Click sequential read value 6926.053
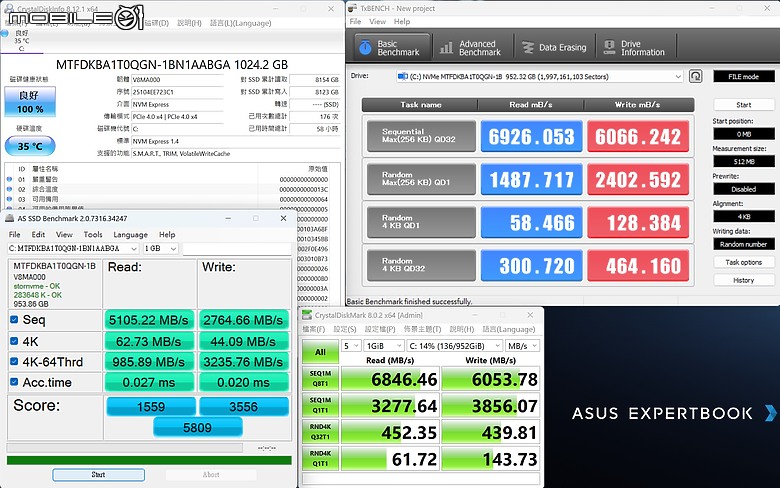 click(531, 136)
